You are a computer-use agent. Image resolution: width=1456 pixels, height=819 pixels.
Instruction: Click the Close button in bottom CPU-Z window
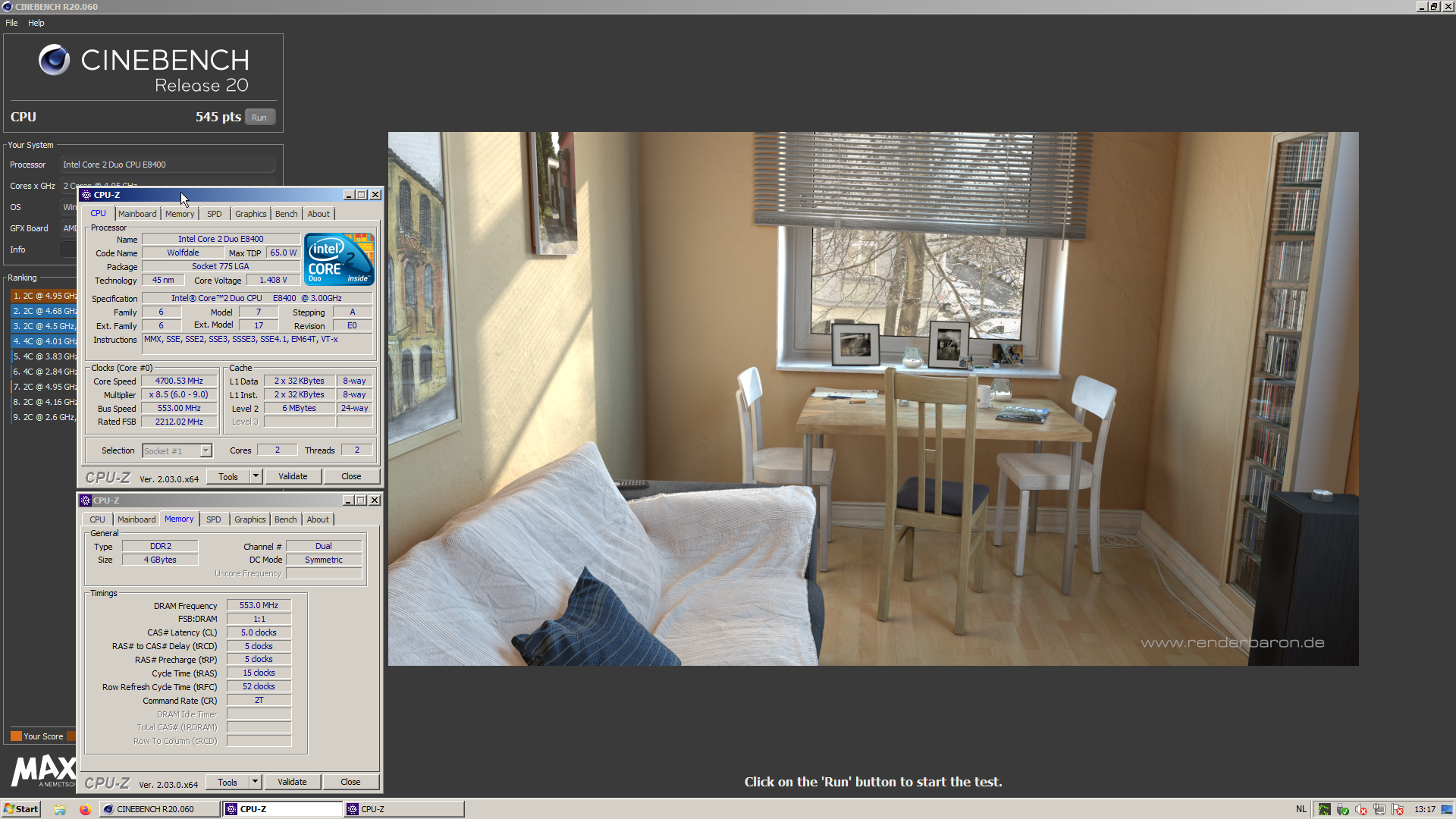coord(350,782)
